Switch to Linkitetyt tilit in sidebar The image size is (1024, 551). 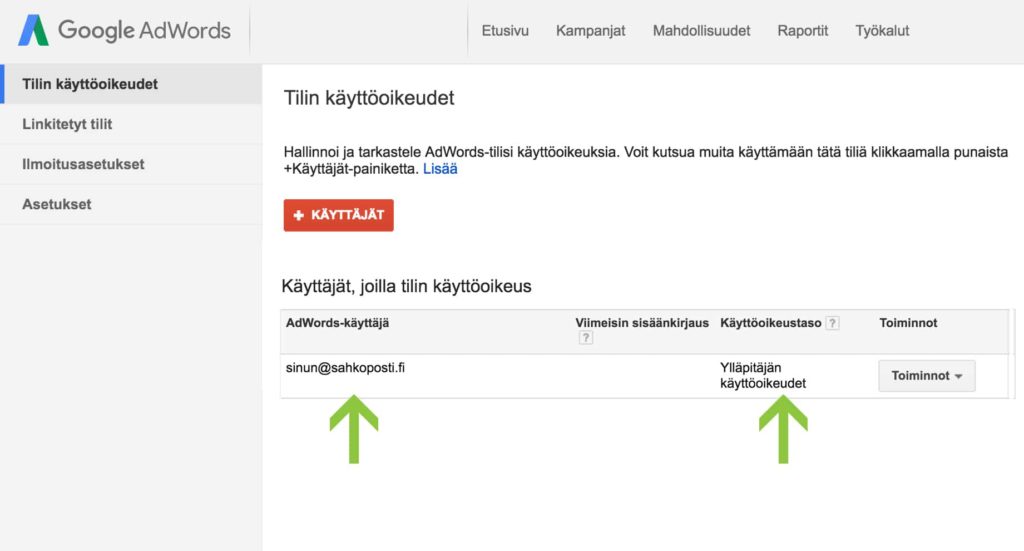click(131, 124)
